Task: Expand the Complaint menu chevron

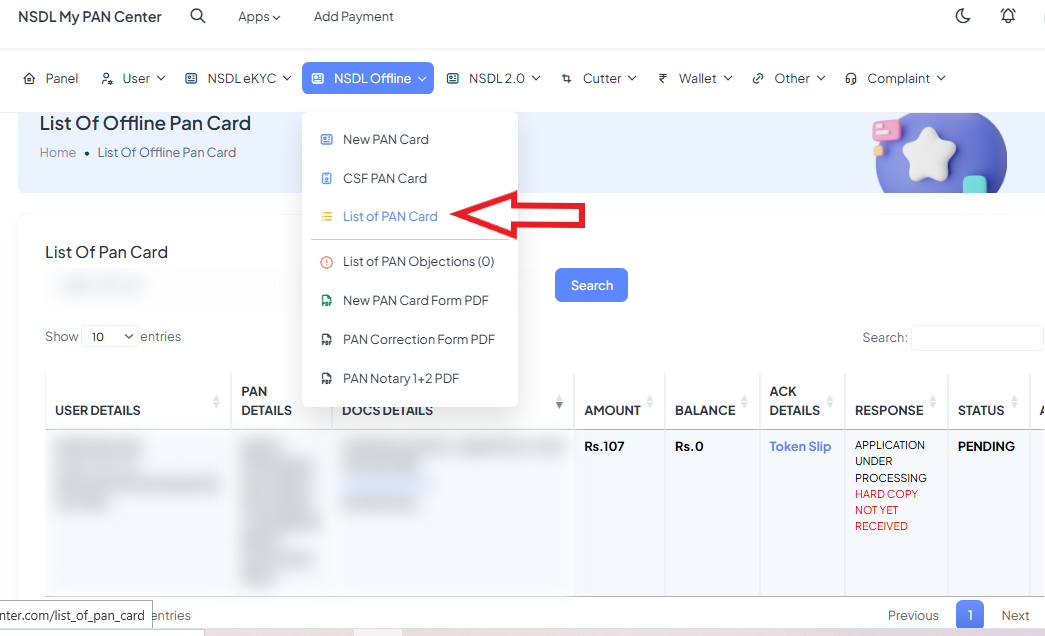Action: point(941,79)
